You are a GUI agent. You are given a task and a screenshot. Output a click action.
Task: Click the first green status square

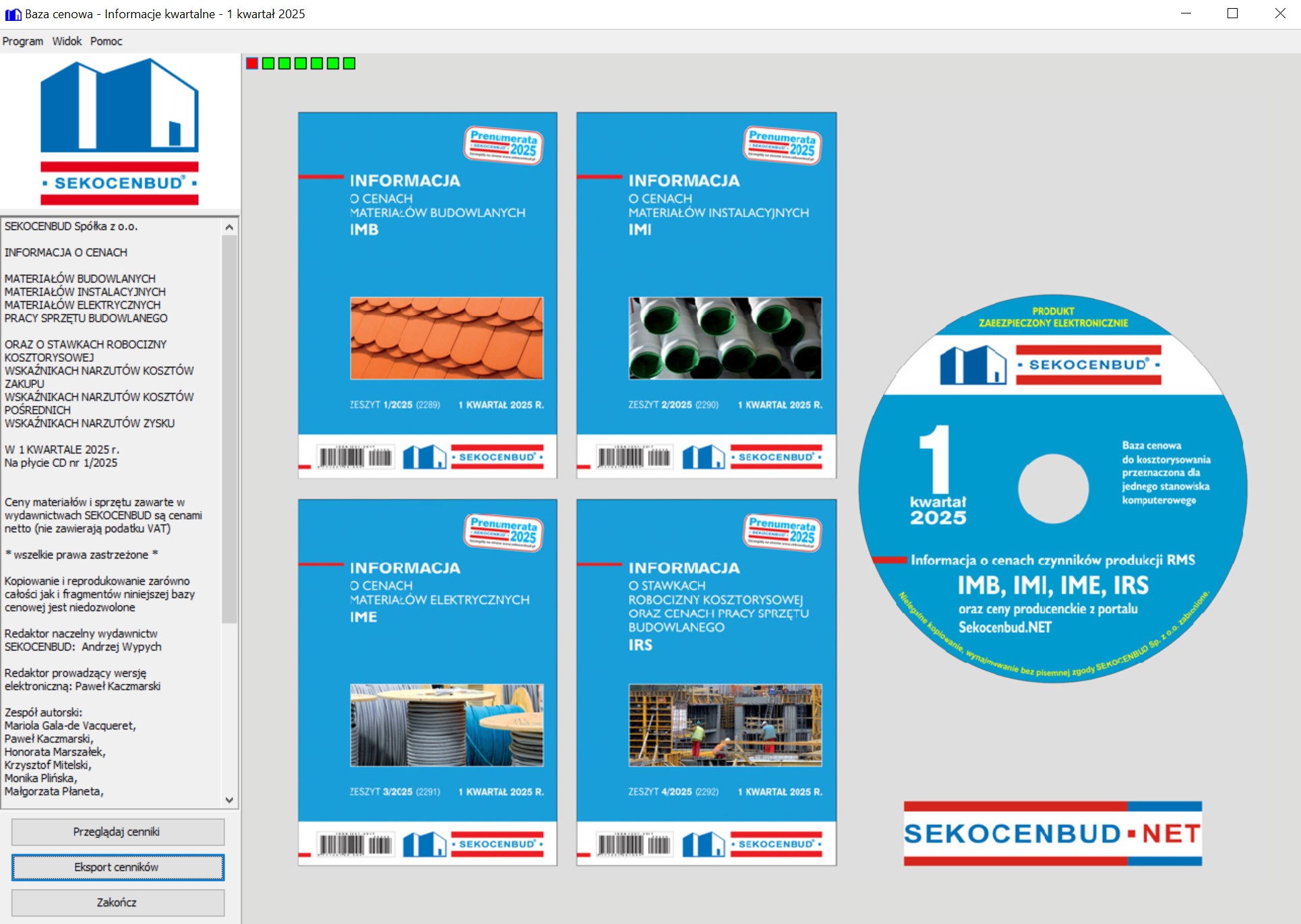pos(268,63)
